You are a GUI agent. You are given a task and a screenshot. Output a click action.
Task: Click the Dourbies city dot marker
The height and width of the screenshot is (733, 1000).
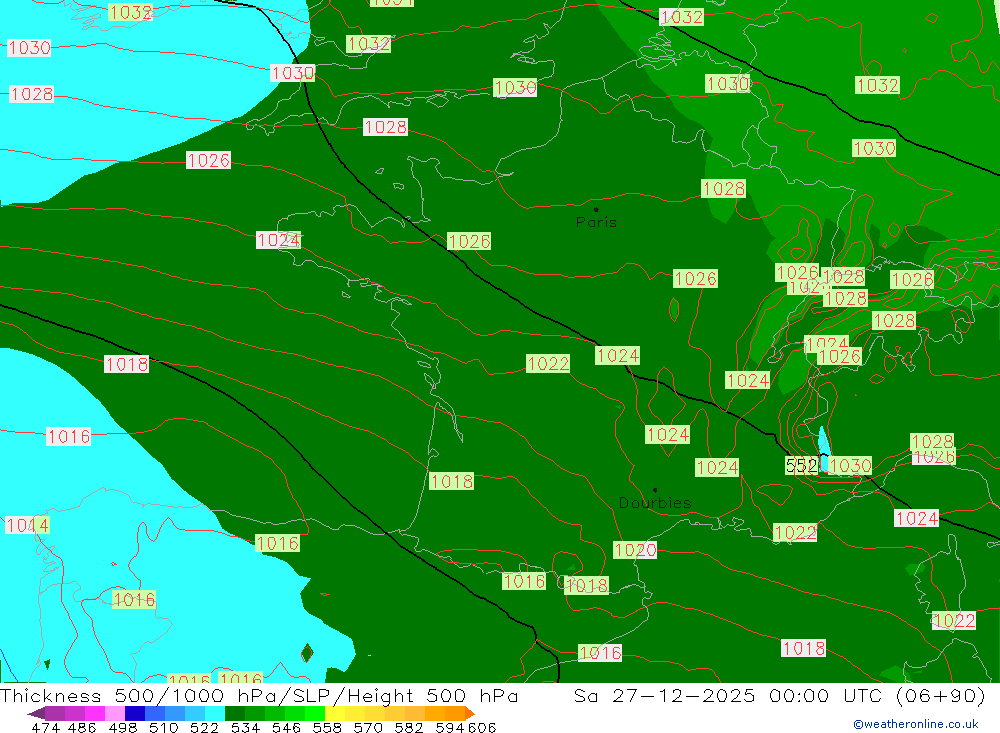coord(655,490)
